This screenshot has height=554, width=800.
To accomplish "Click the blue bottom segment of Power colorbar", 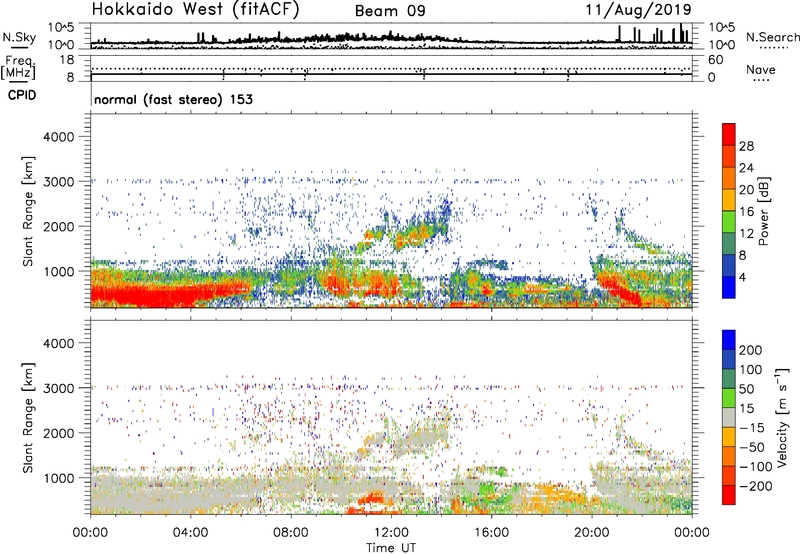I will tap(729, 287).
